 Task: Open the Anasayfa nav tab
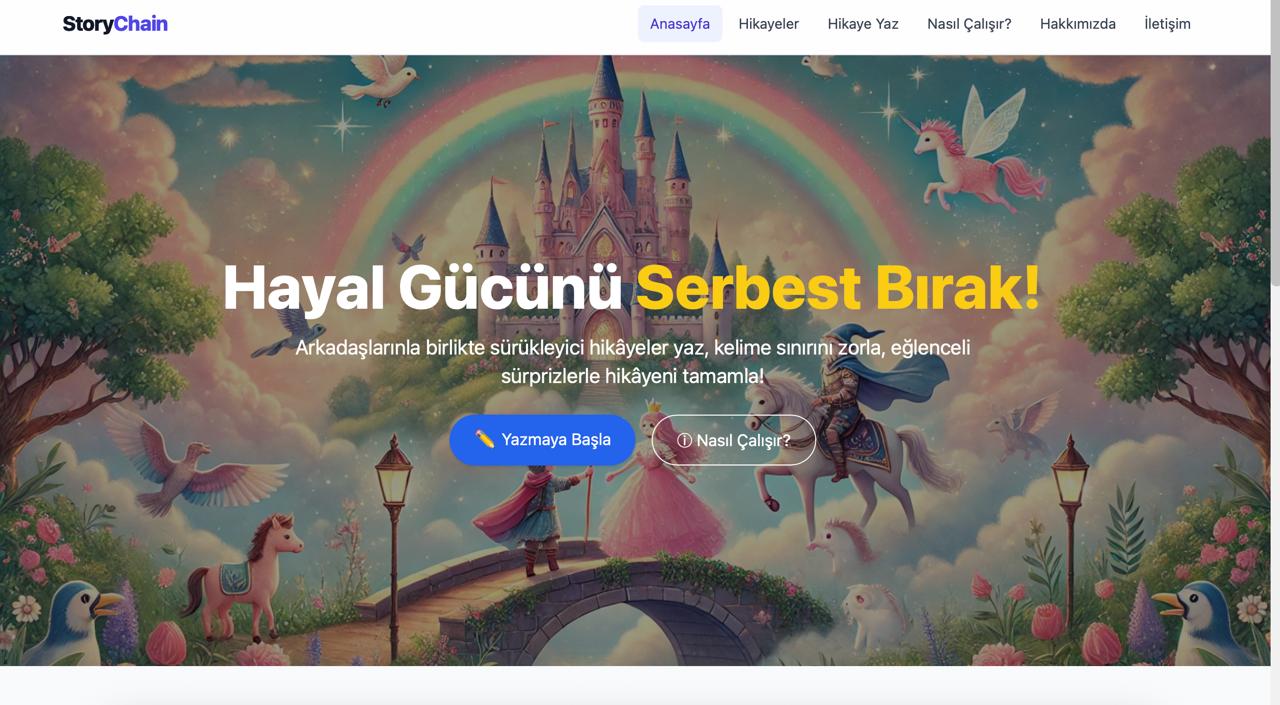(x=680, y=24)
